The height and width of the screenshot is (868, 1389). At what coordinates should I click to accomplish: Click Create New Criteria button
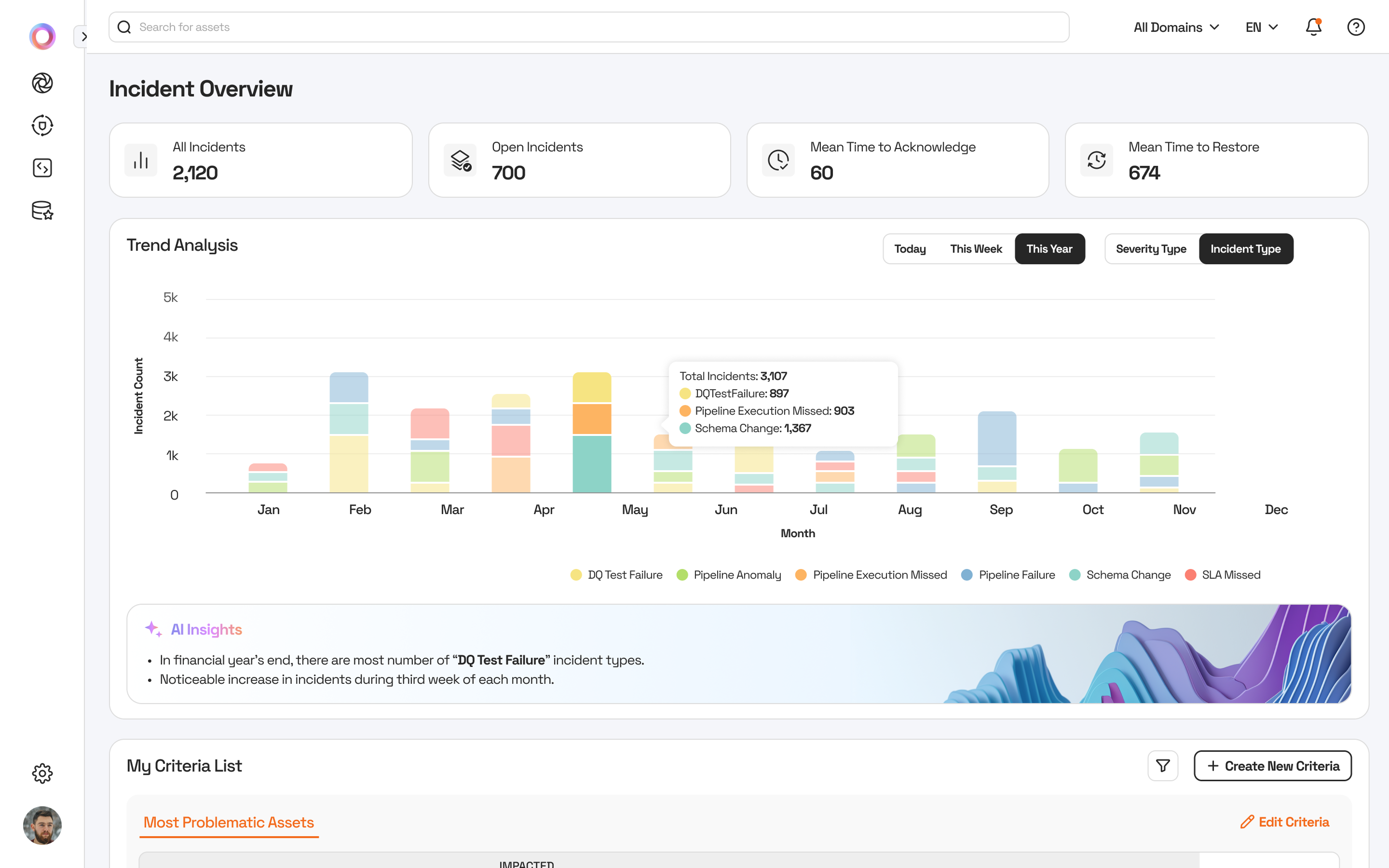click(1272, 766)
